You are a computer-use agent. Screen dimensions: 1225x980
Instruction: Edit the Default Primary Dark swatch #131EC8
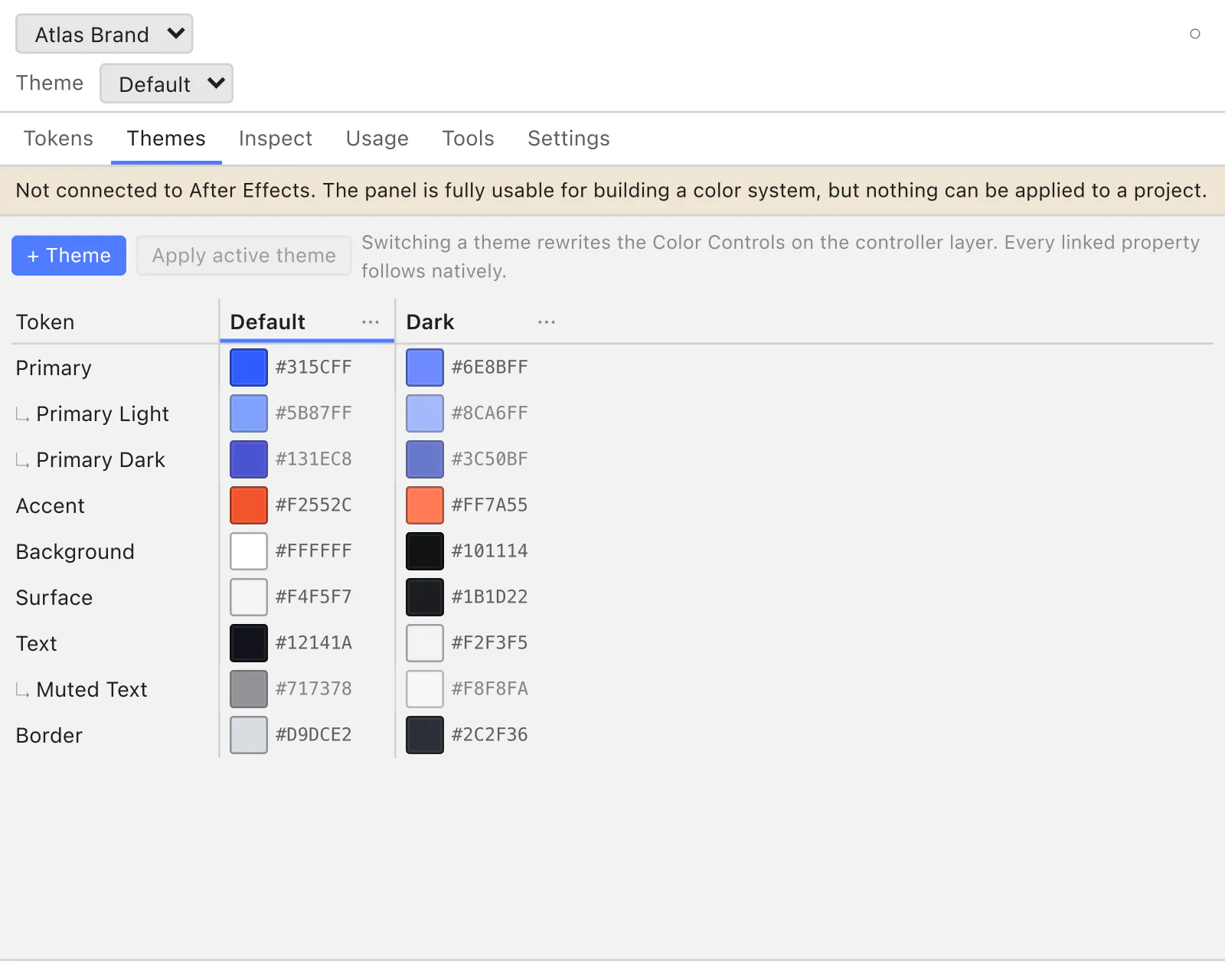click(x=249, y=459)
